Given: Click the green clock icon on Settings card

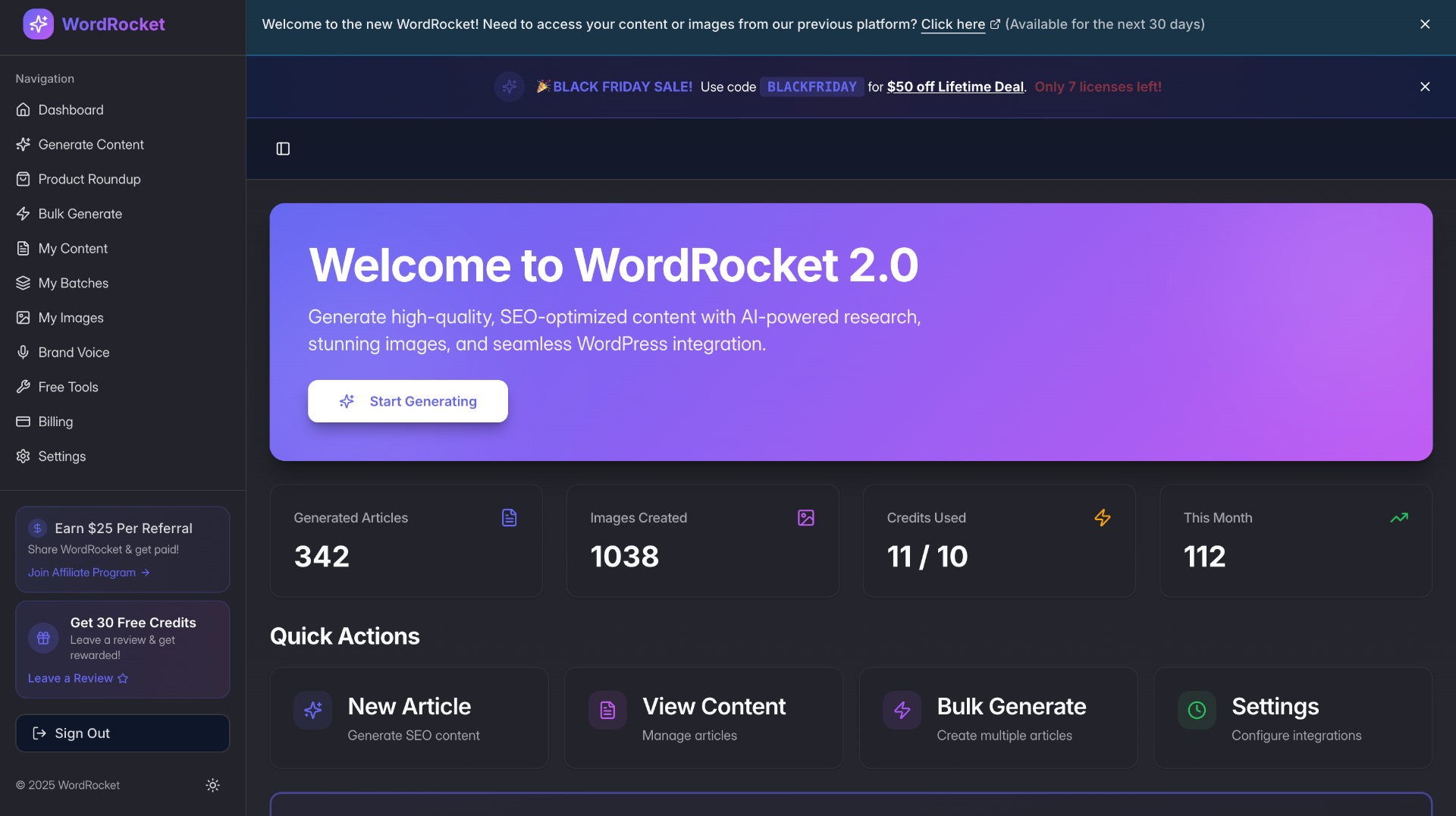Looking at the screenshot, I should [x=1196, y=711].
